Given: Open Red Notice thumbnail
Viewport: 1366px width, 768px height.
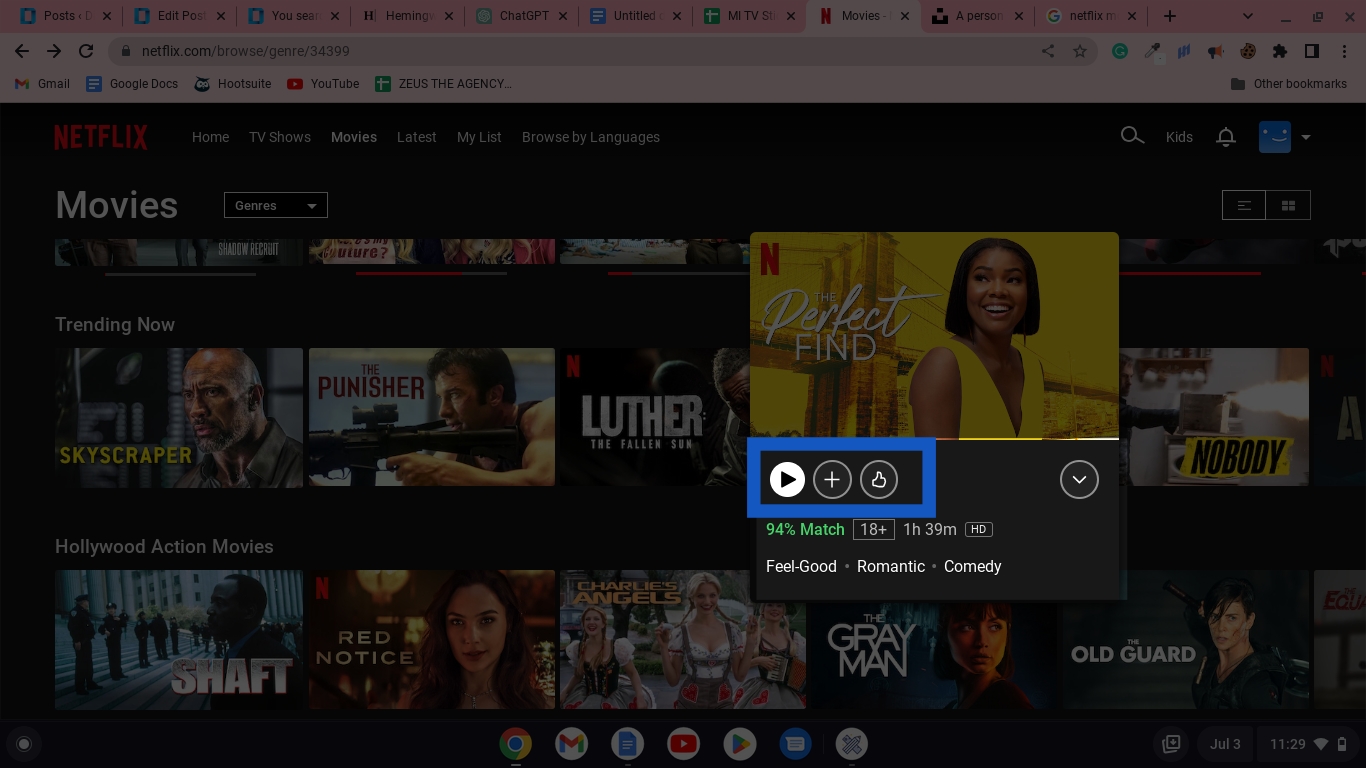Looking at the screenshot, I should pos(432,639).
